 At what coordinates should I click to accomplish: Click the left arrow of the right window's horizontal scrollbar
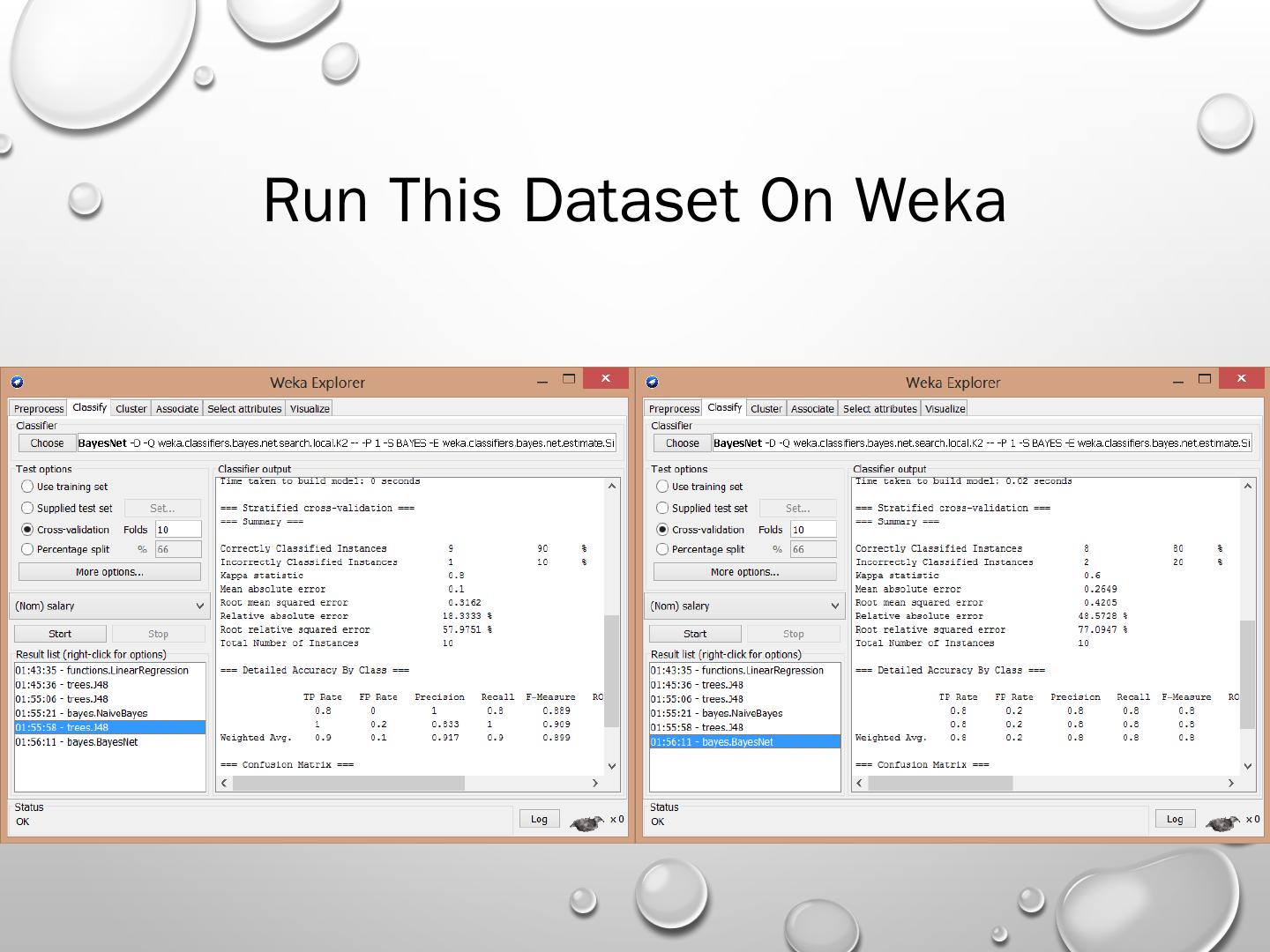[x=860, y=783]
